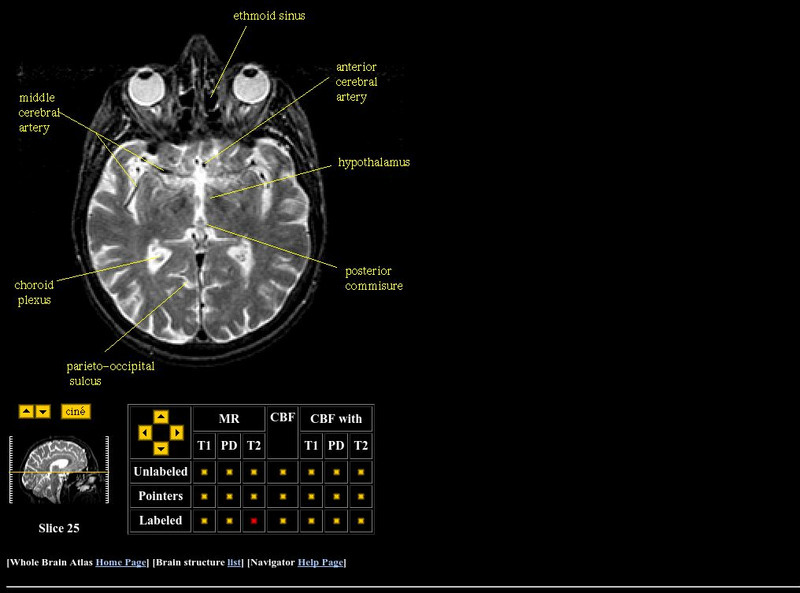Select the Pointers MR PD view
The width and height of the screenshot is (800, 593).
[229, 496]
